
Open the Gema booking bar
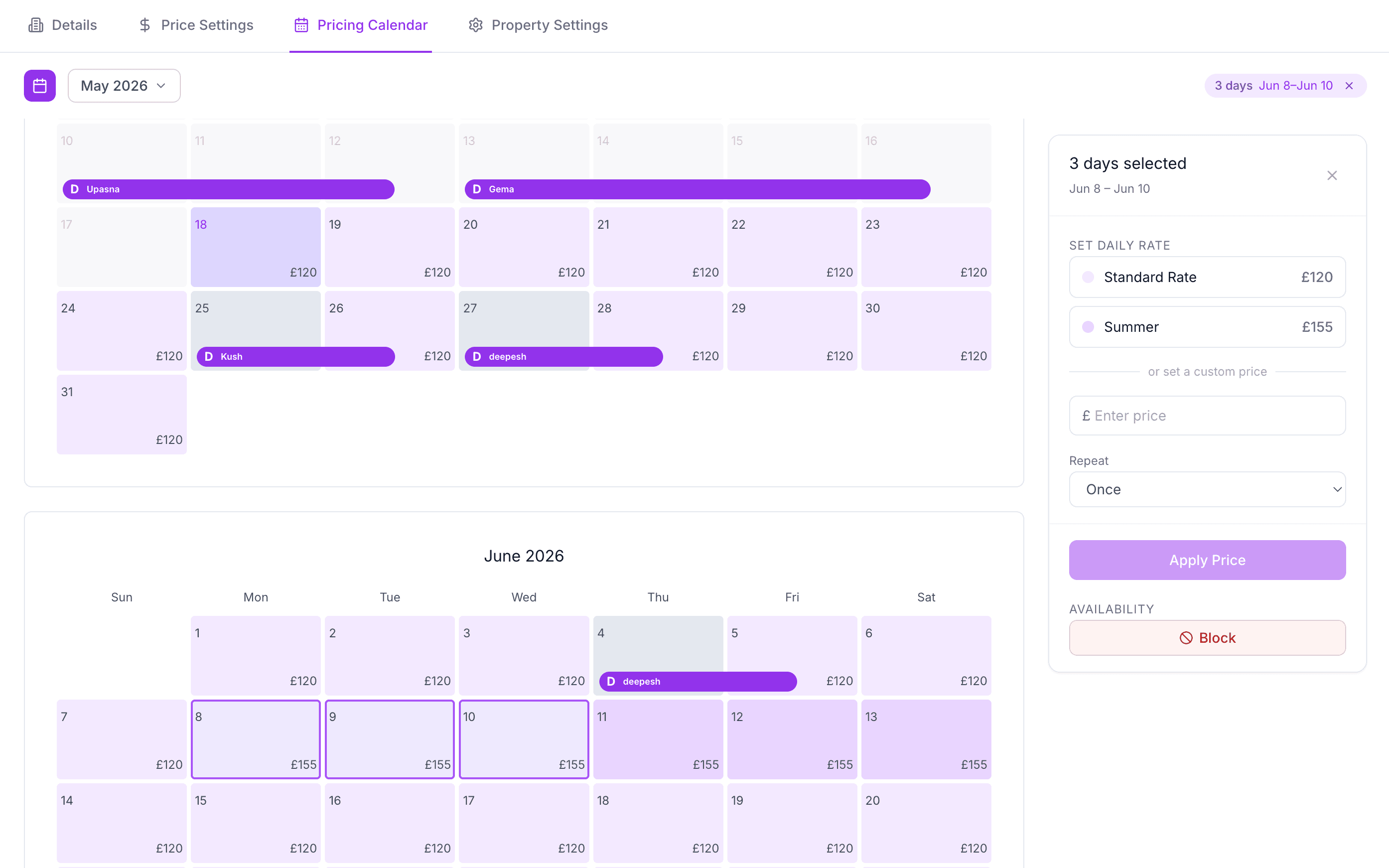(697, 189)
